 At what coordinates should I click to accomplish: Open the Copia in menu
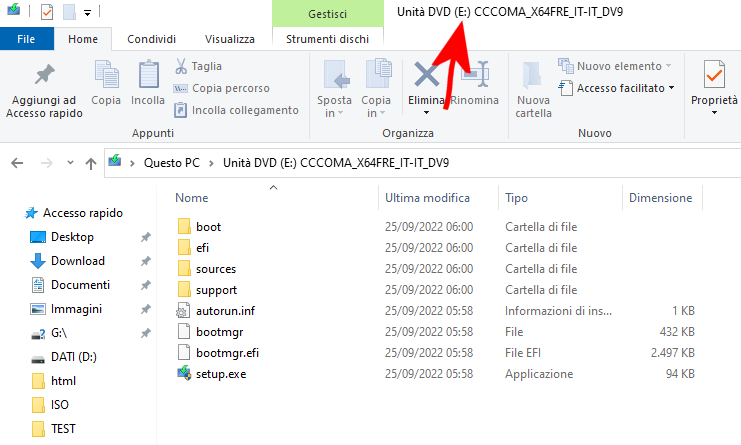pyautogui.click(x=376, y=88)
